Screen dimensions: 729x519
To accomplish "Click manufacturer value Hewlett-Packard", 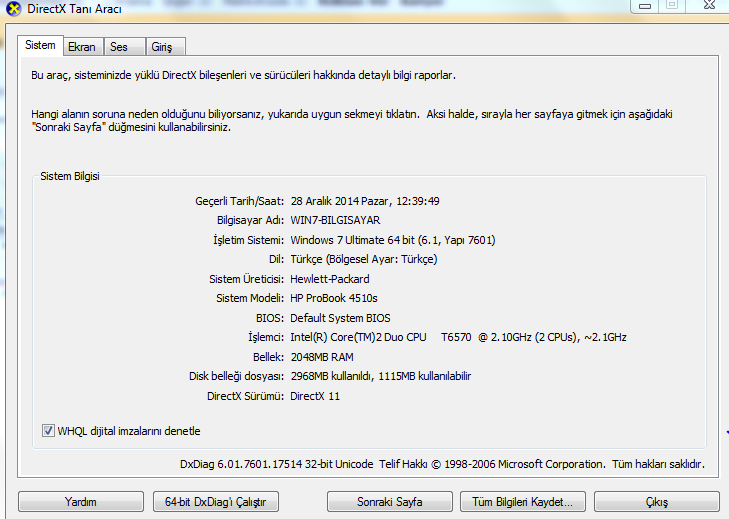I will coord(330,279).
